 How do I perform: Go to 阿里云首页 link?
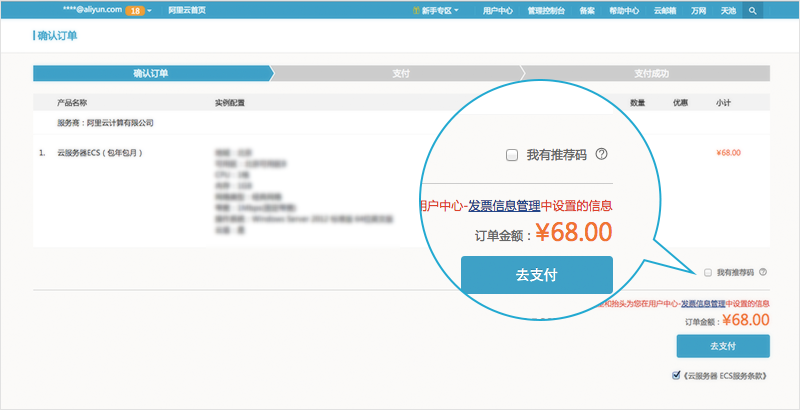187,11
